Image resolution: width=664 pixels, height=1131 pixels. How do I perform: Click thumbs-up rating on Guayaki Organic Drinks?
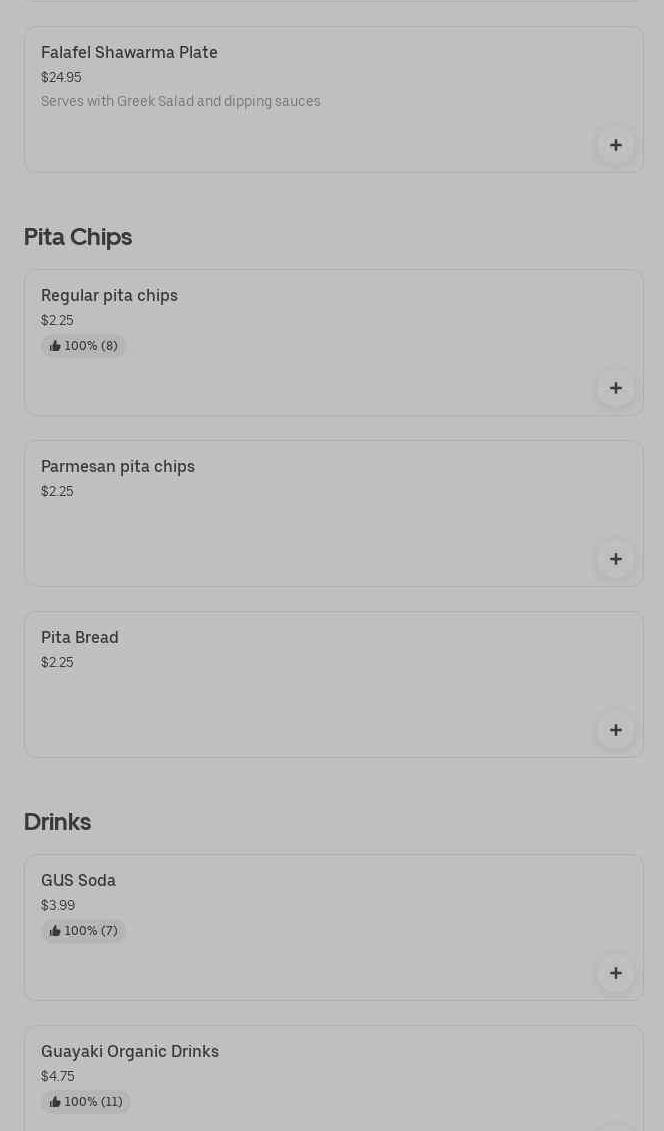pyautogui.click(x=86, y=1102)
